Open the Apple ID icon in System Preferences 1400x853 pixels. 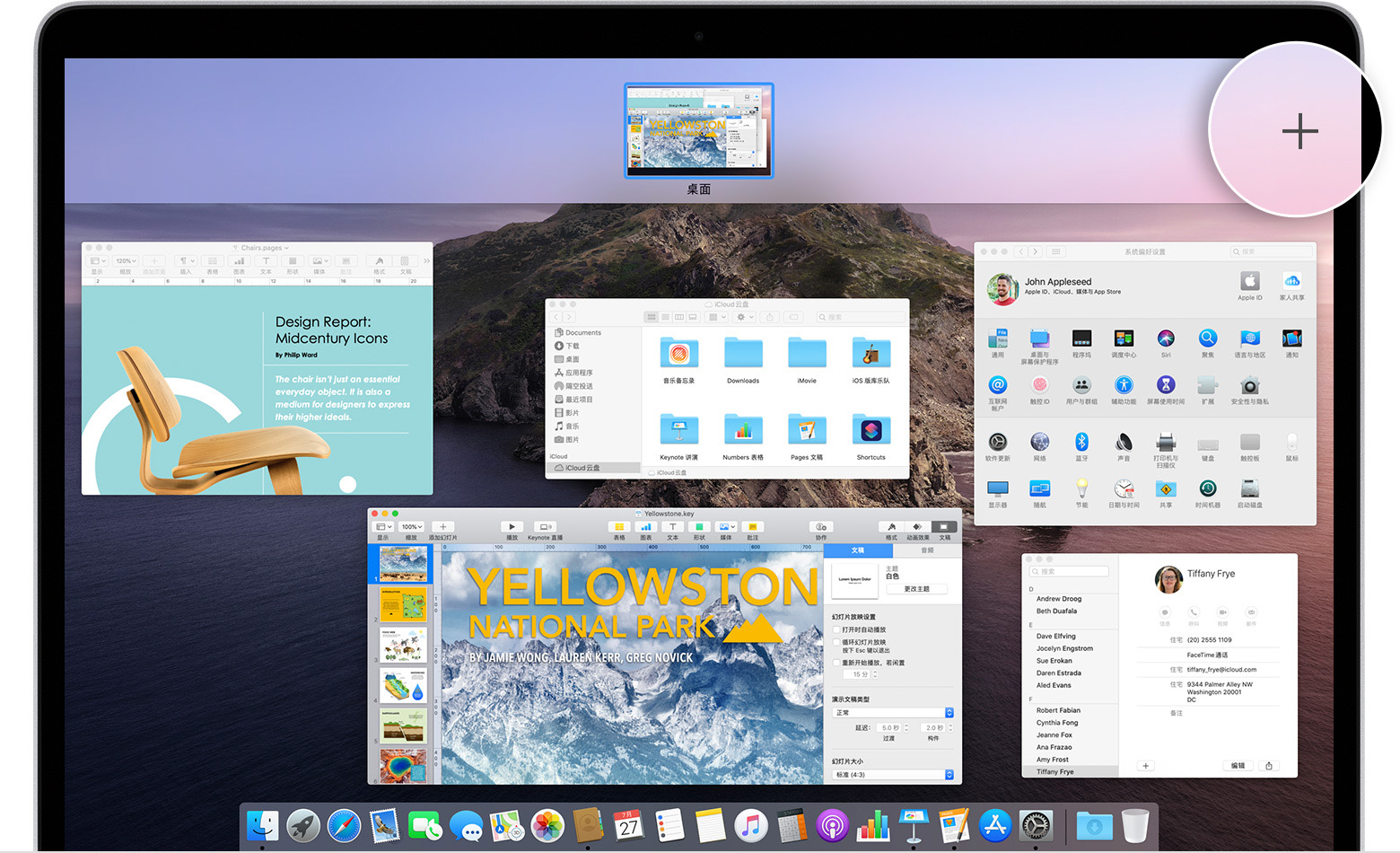point(1249,280)
